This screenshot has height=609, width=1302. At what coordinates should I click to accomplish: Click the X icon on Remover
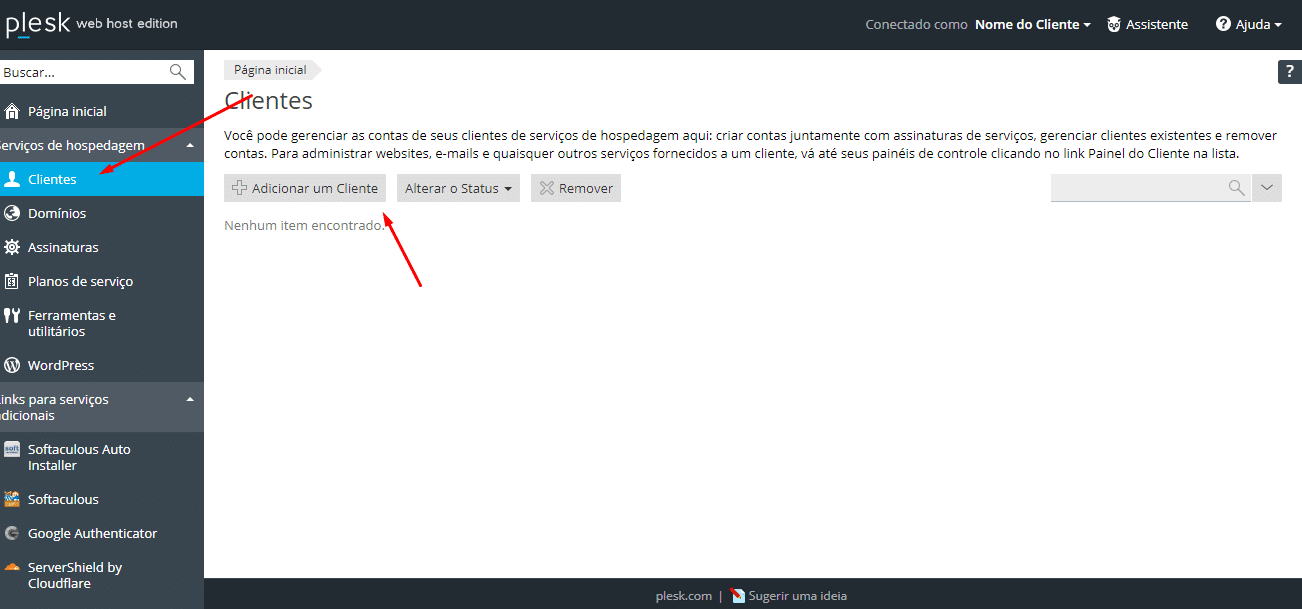click(x=547, y=188)
